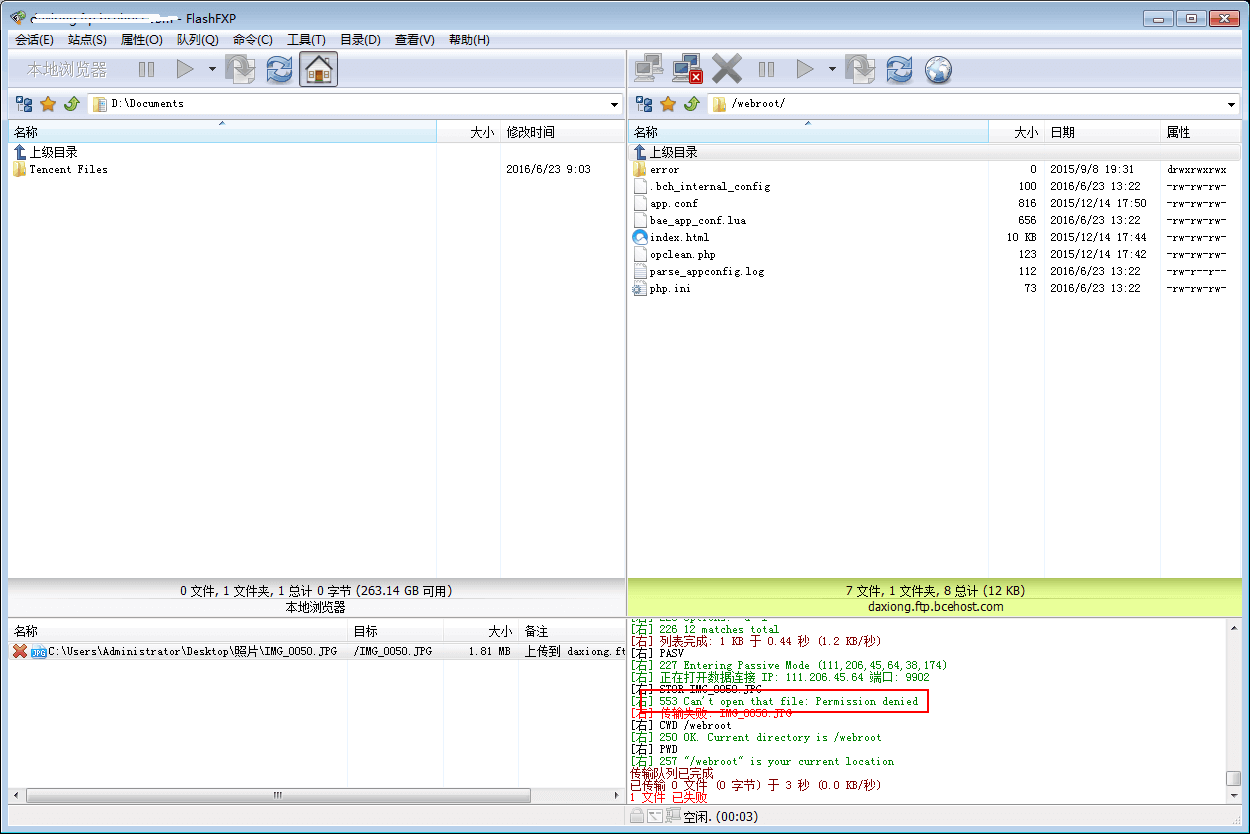Open the remote site connect icon
Viewport: 1250px width, 834px height.
(x=648, y=68)
